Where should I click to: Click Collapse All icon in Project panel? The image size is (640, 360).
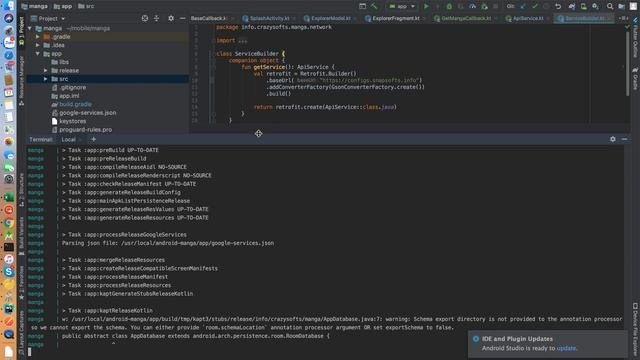tap(156, 18)
